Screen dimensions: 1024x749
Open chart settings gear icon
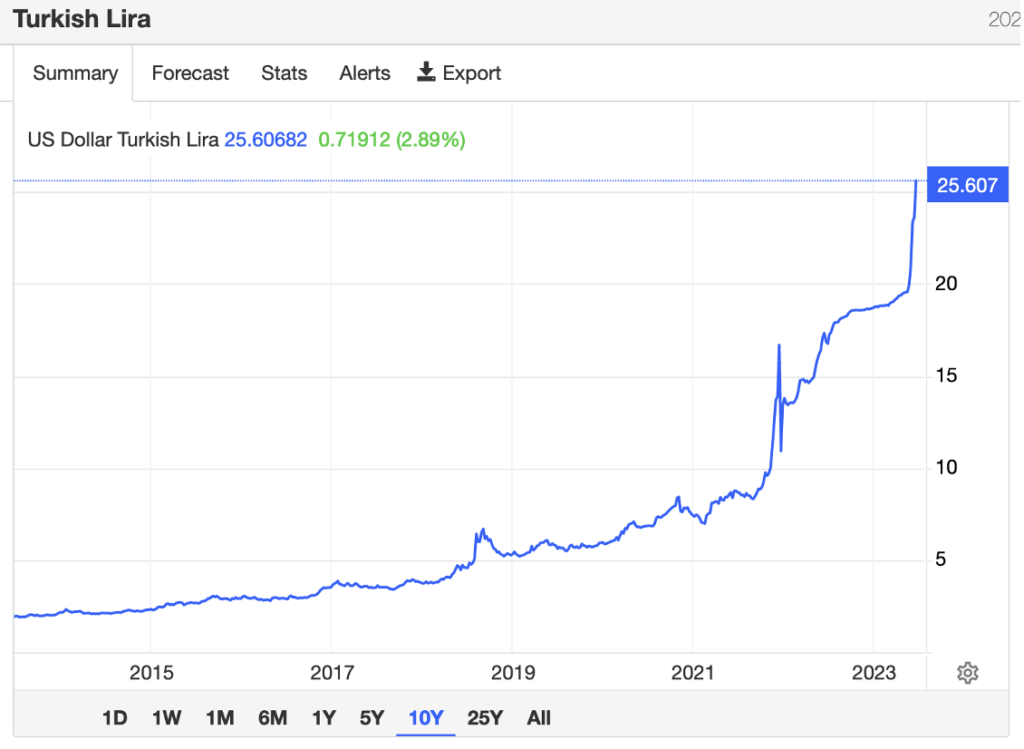tap(966, 673)
